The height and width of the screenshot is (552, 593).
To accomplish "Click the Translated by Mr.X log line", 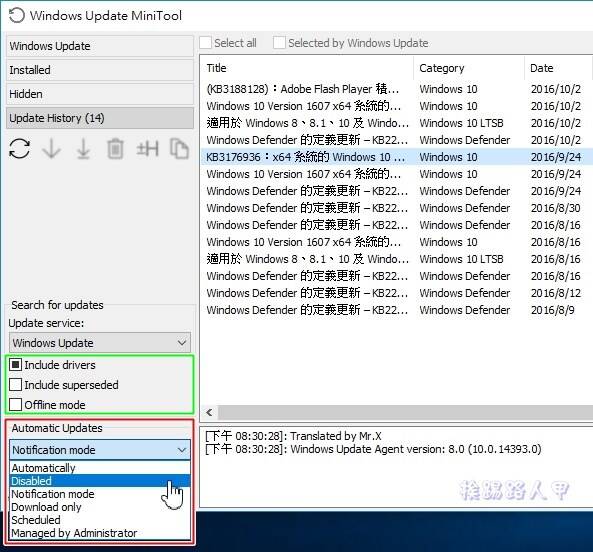I will 293,436.
